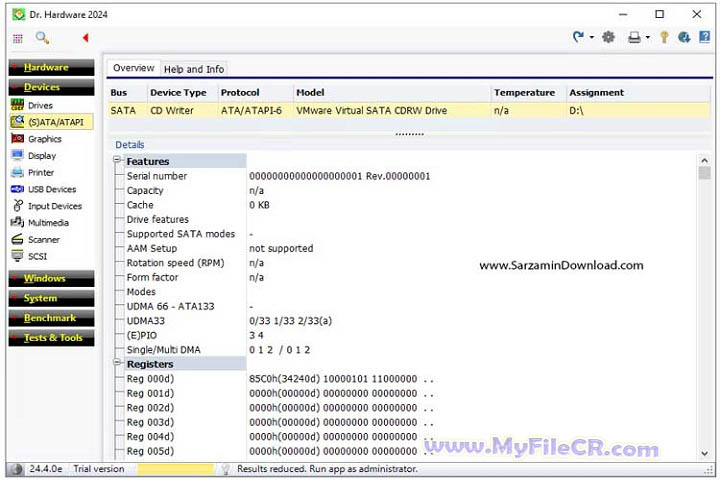Click the status bar lightbulb hint icon
Viewport: 720px width, 480px height.
[x=225, y=469]
